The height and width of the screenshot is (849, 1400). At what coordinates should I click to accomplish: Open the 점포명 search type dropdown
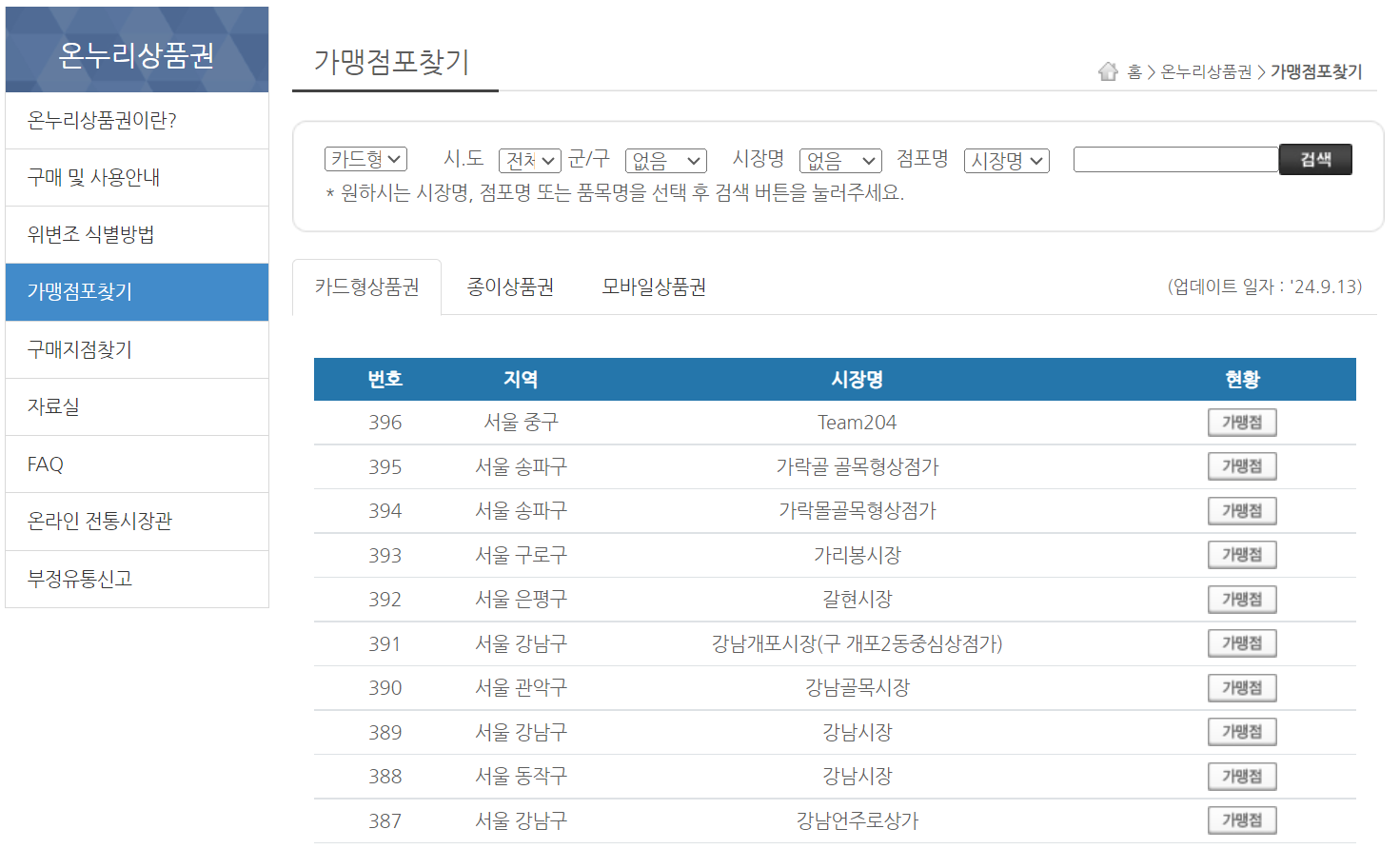coord(1006,160)
